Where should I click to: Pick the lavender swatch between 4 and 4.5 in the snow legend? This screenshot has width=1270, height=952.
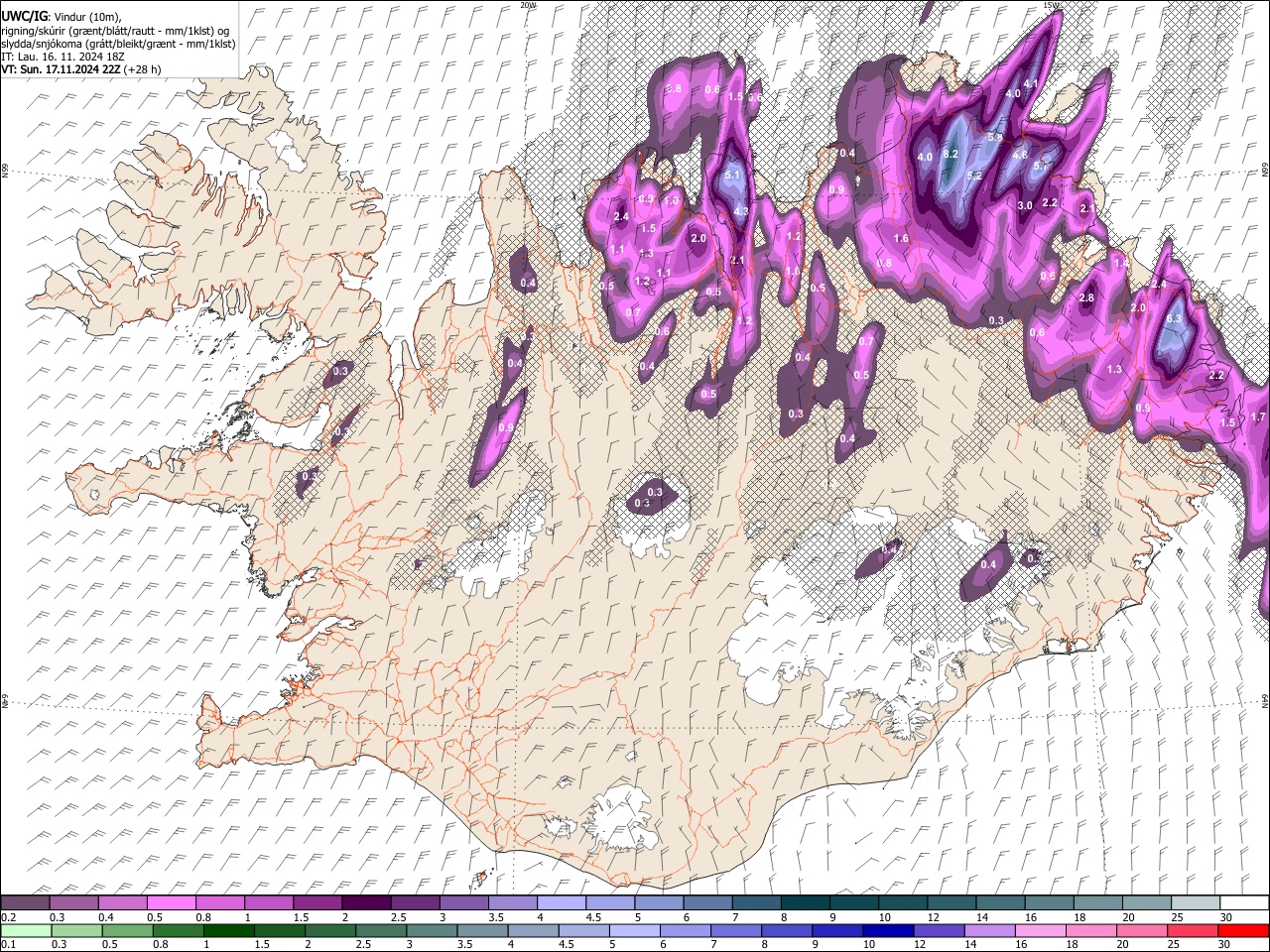tap(560, 903)
